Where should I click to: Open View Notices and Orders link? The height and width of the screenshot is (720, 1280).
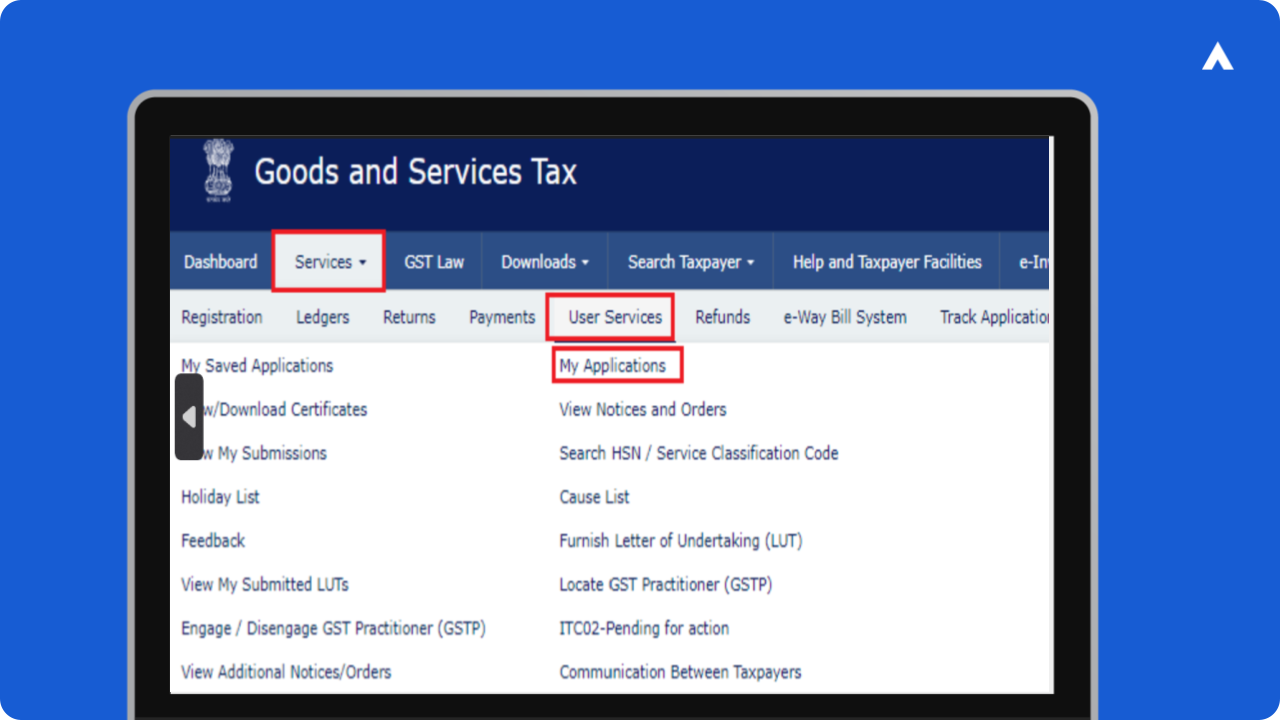pyautogui.click(x=643, y=409)
